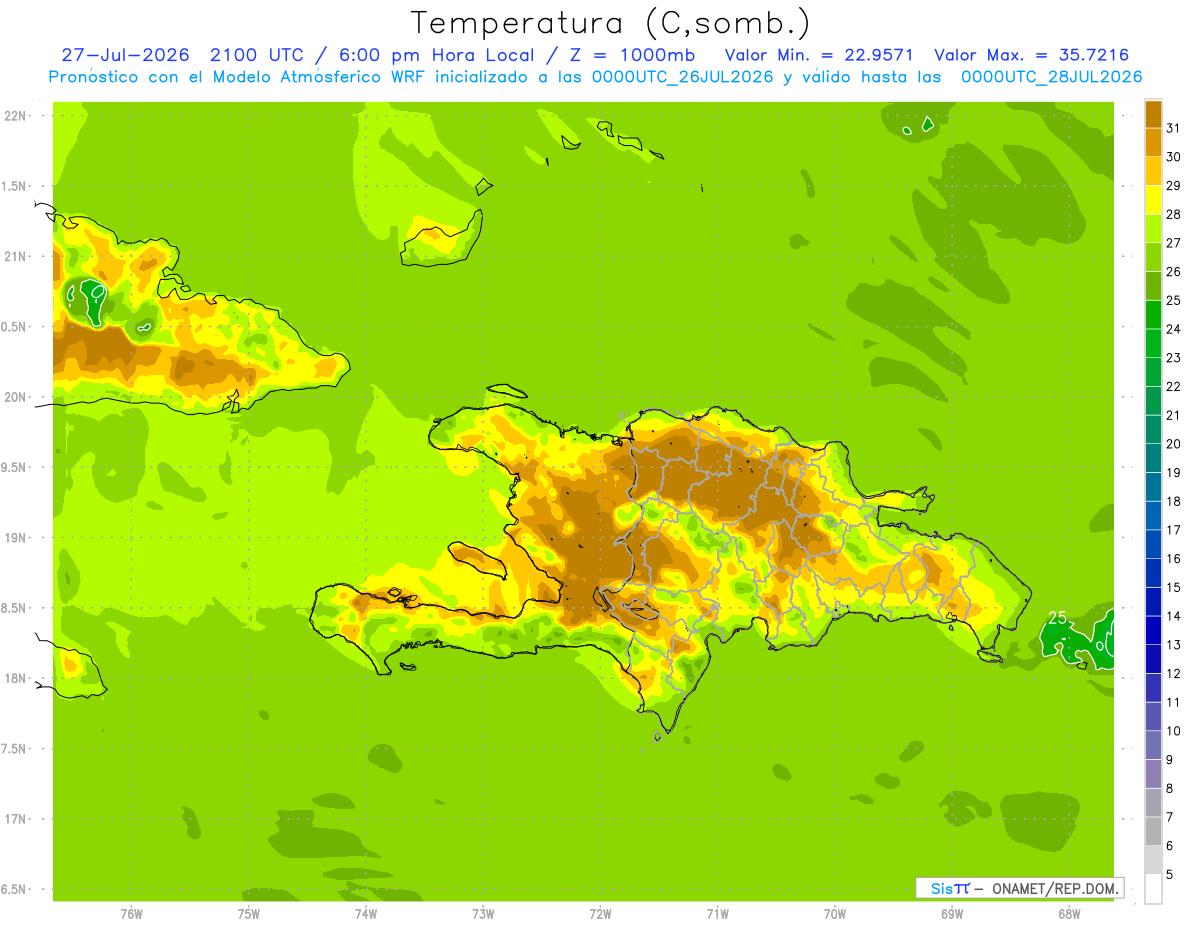Click the "Temperatura (C,somb.)" map title
The width and height of the screenshot is (1200, 927).
tap(611, 24)
